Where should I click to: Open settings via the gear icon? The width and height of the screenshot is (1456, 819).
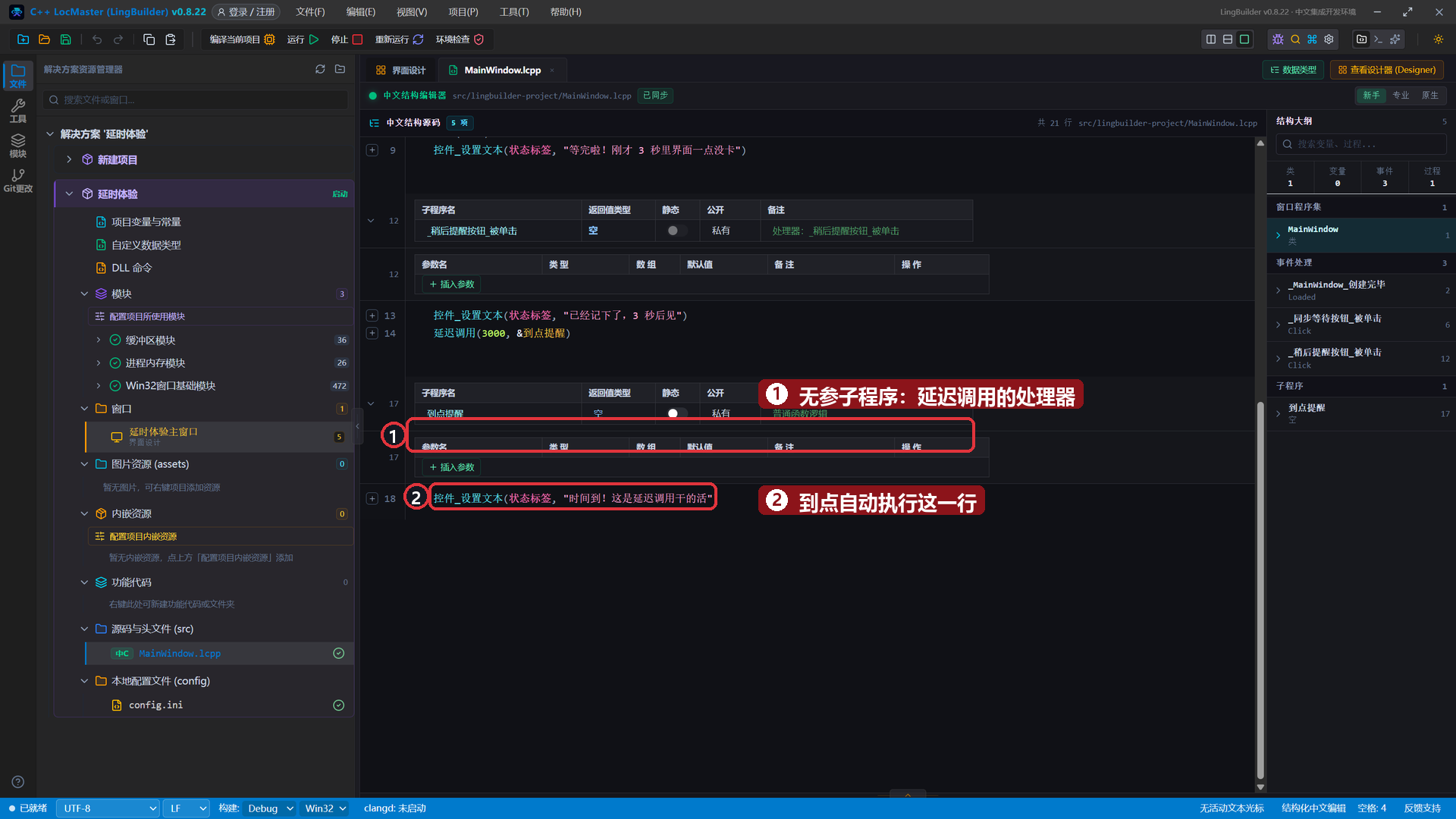[x=1329, y=39]
